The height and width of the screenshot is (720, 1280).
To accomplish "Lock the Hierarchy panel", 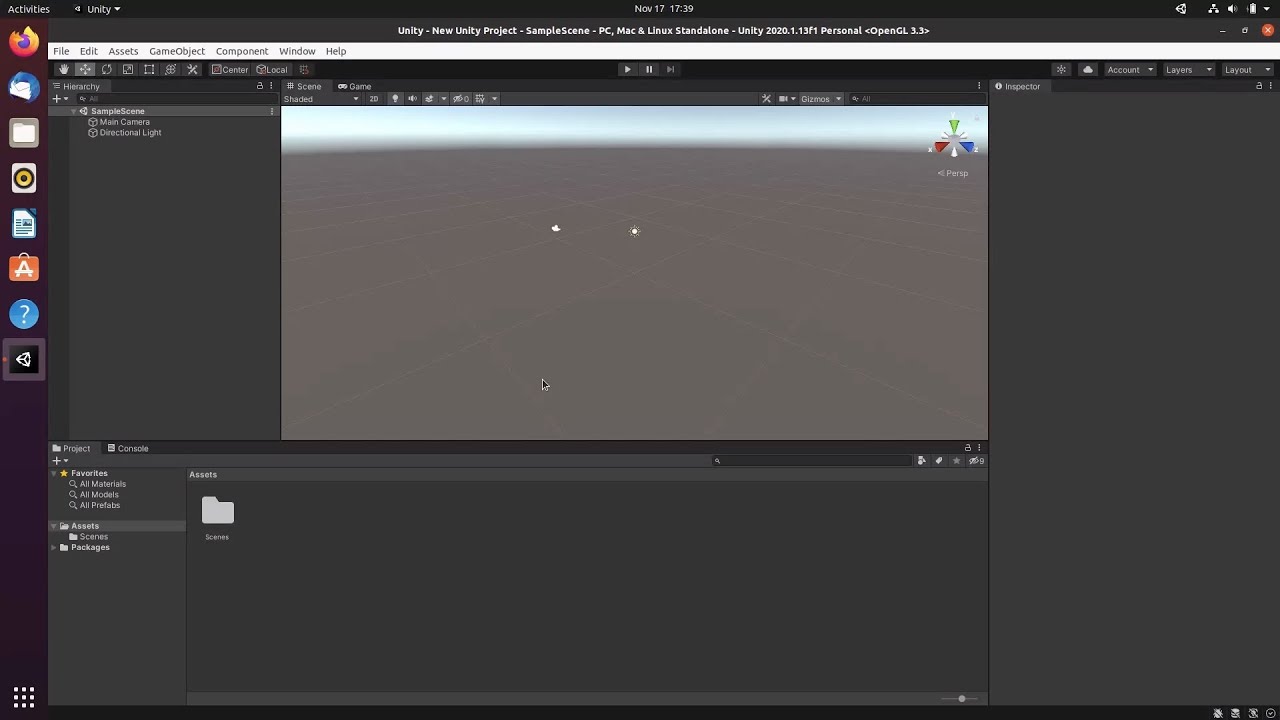I will (x=260, y=86).
